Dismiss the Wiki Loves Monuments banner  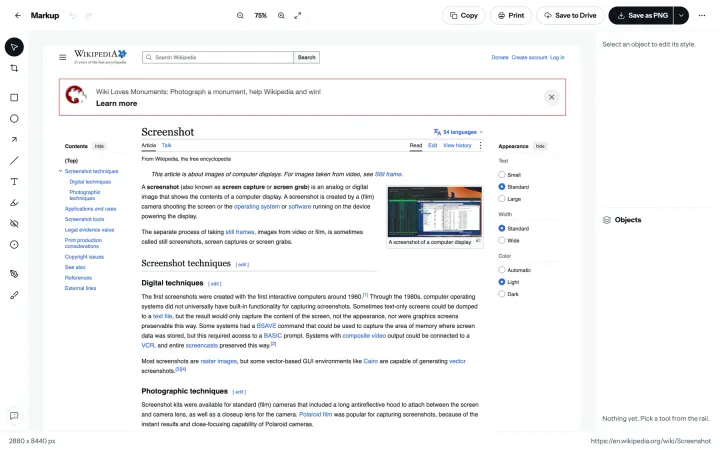pos(551,97)
